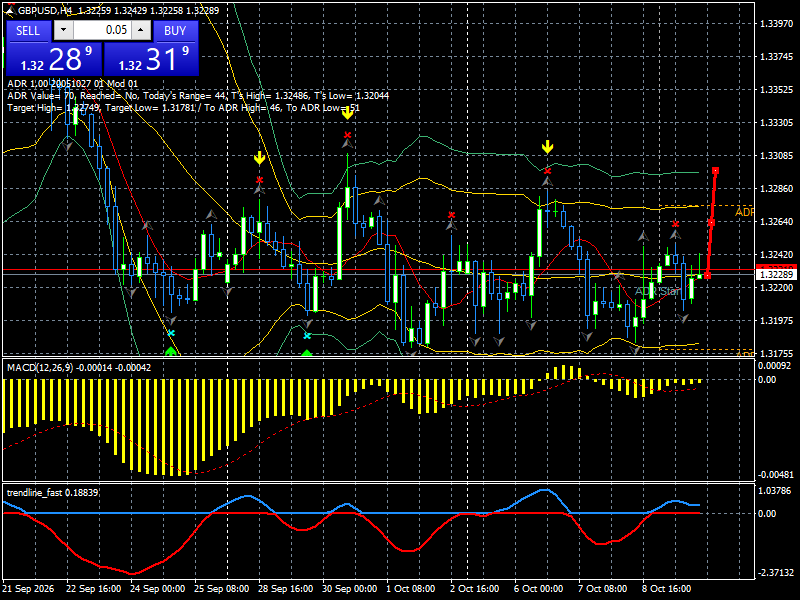Buy at the 1.32319 ask price tile

pyautogui.click(x=151, y=59)
